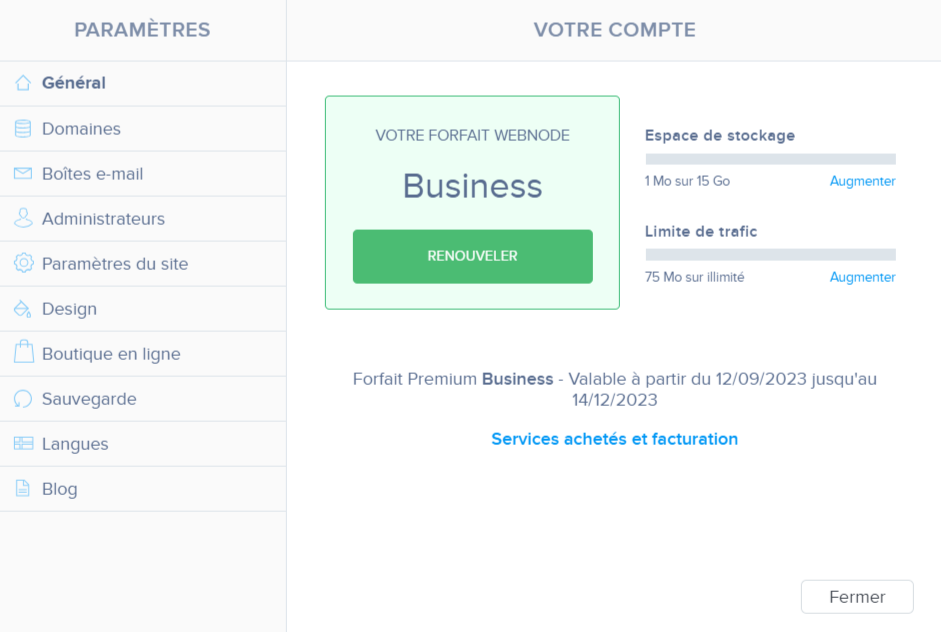Click the gear icon for Paramètres du site

point(22,263)
